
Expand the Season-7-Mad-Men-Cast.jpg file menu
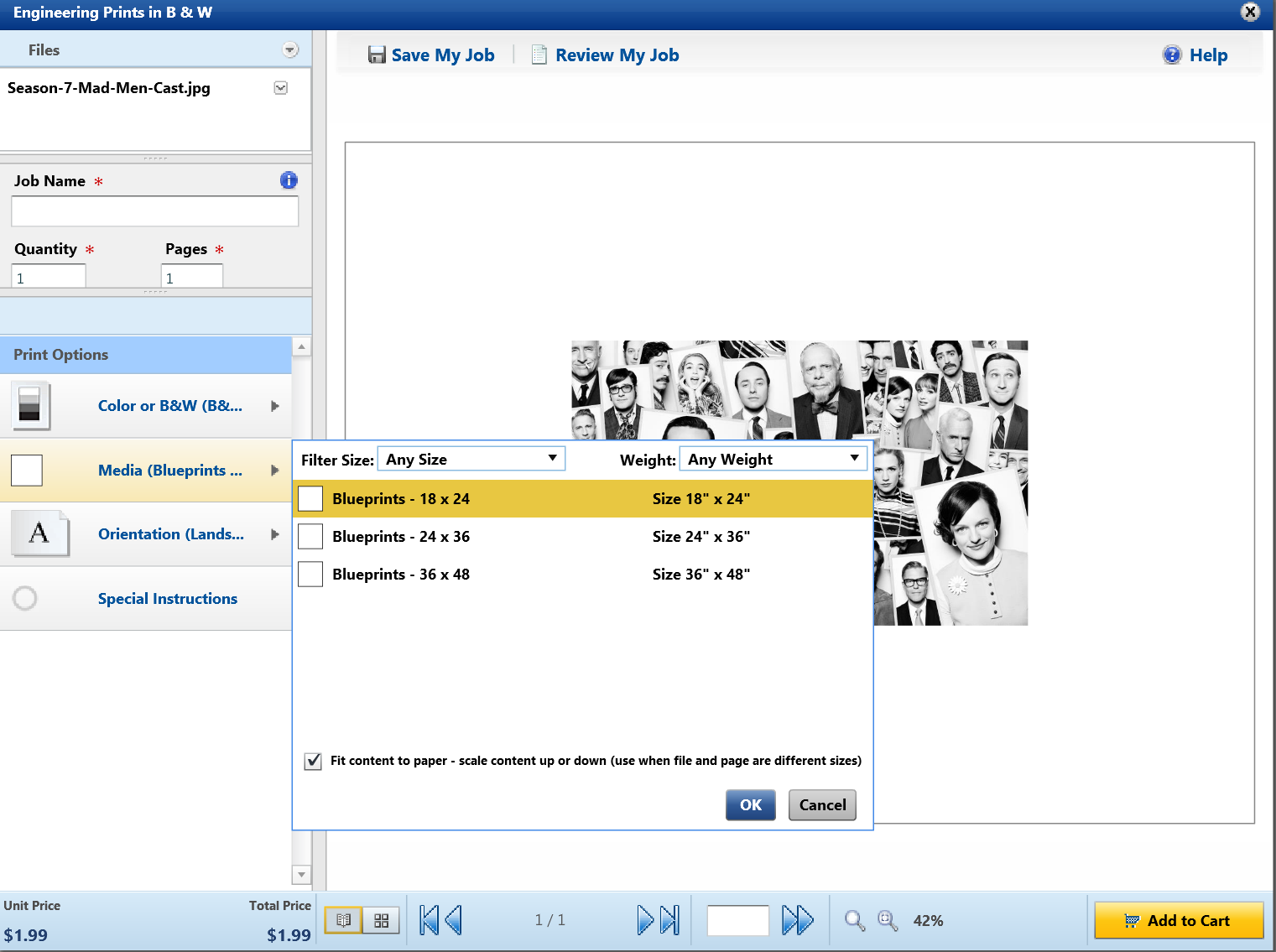tap(281, 88)
